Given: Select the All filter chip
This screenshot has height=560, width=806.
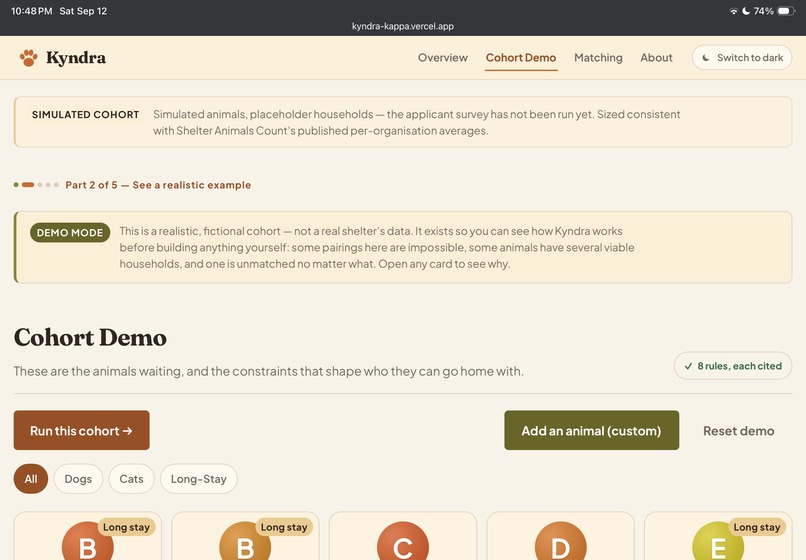Looking at the screenshot, I should pos(31,479).
